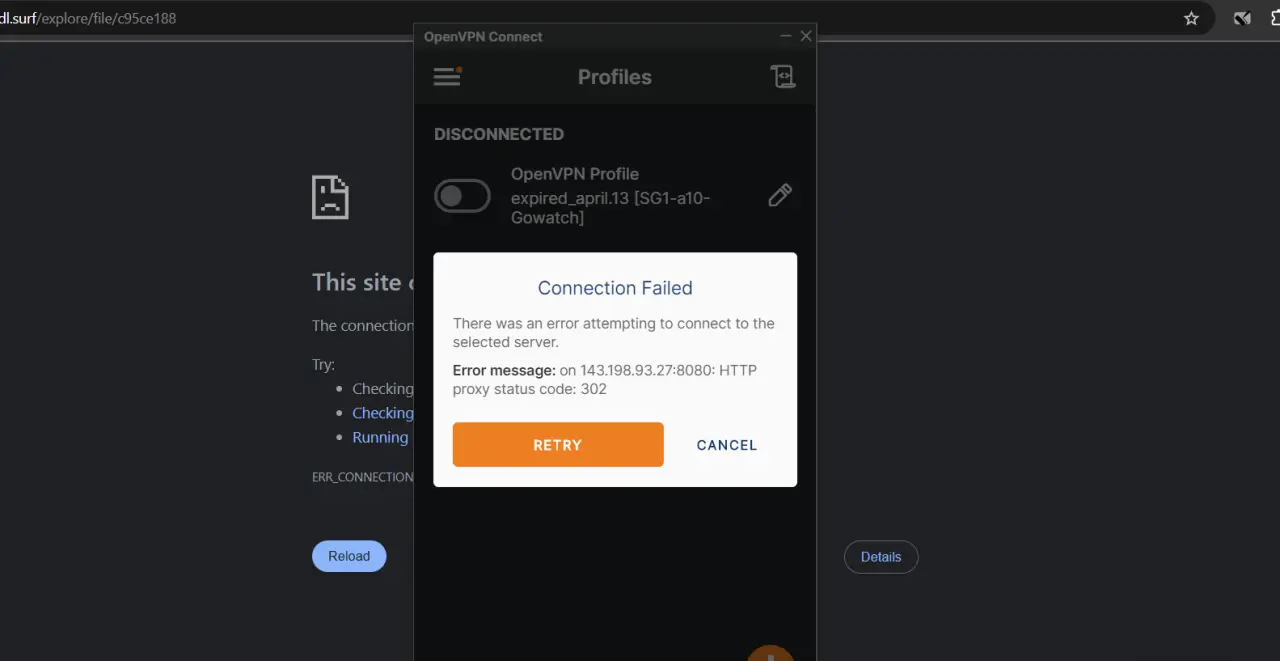Open the "Running" link on error page
The height and width of the screenshot is (661, 1280).
coord(380,437)
